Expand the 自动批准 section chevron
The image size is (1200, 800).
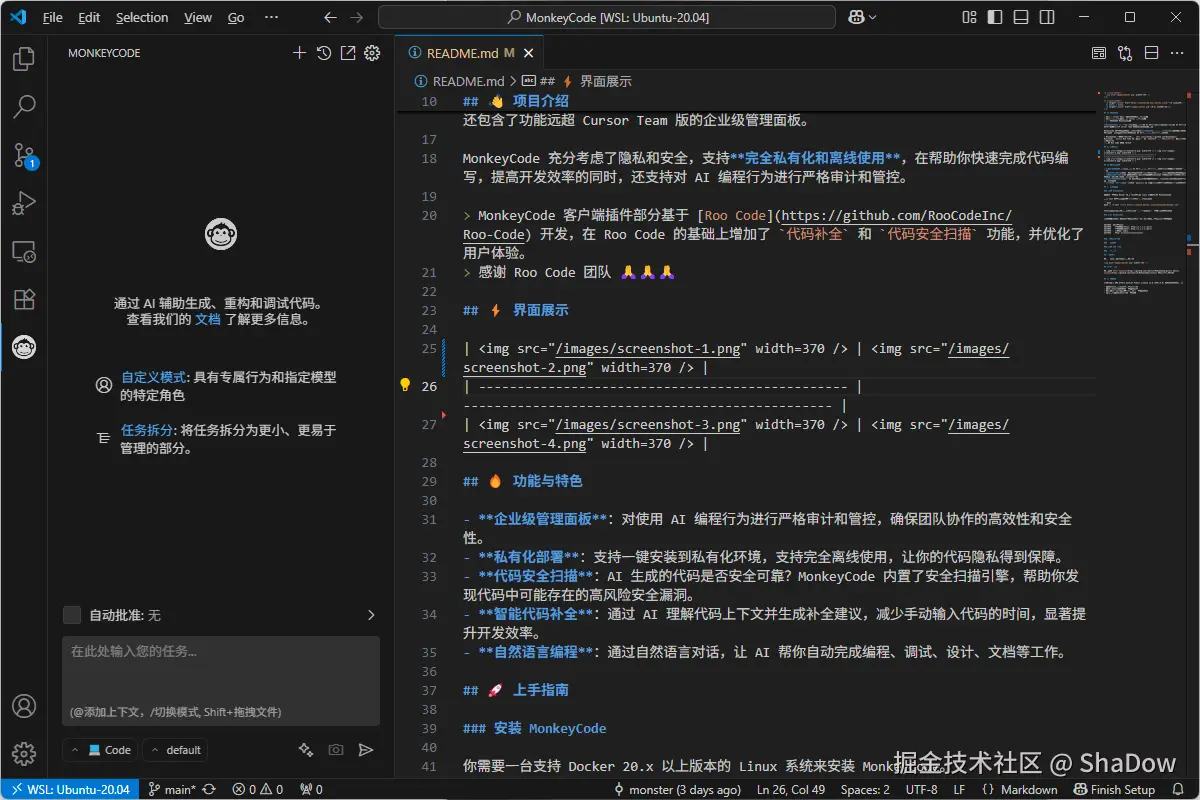[x=371, y=615]
